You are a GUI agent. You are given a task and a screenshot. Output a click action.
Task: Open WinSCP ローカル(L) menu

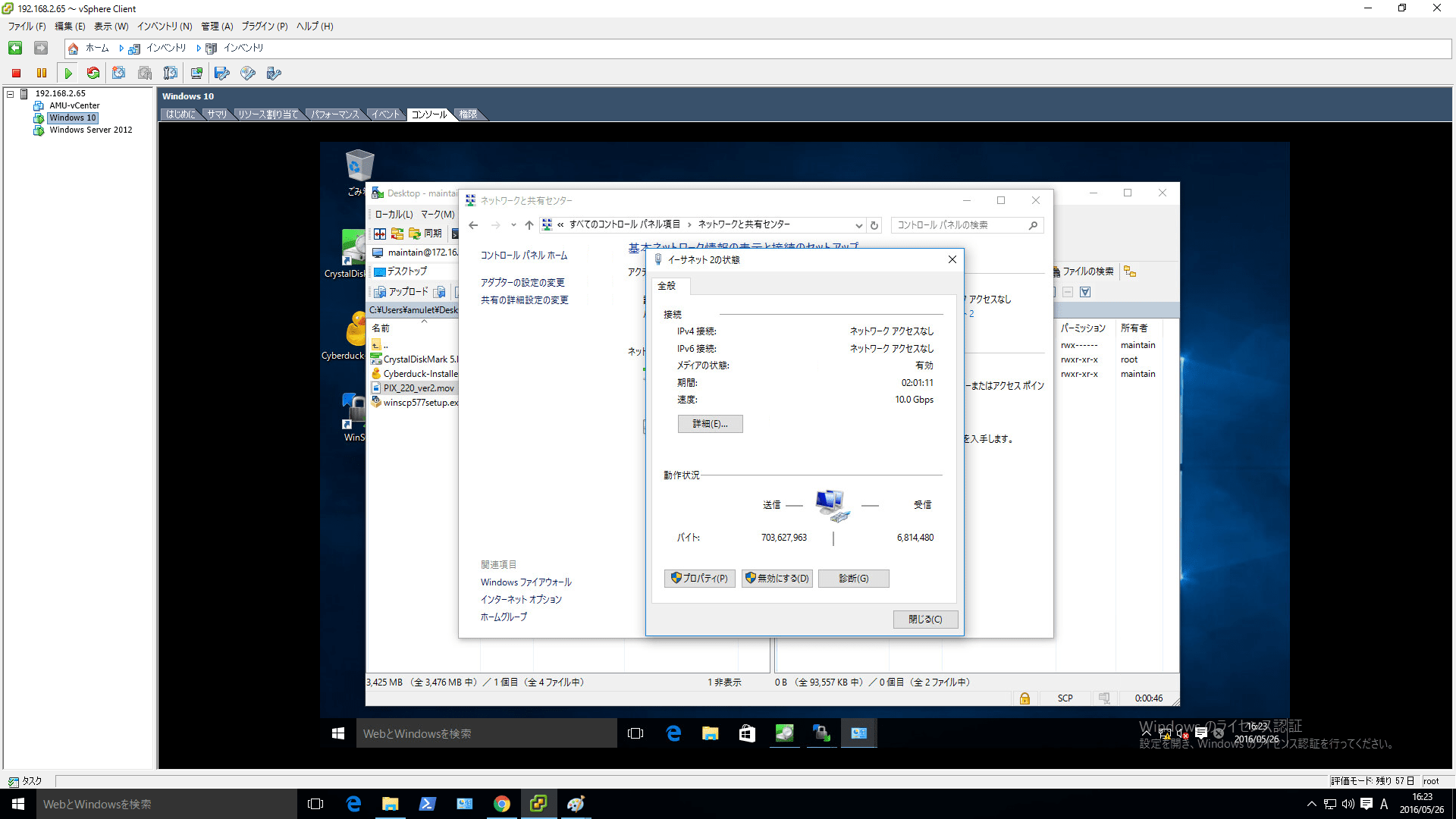click(x=394, y=215)
